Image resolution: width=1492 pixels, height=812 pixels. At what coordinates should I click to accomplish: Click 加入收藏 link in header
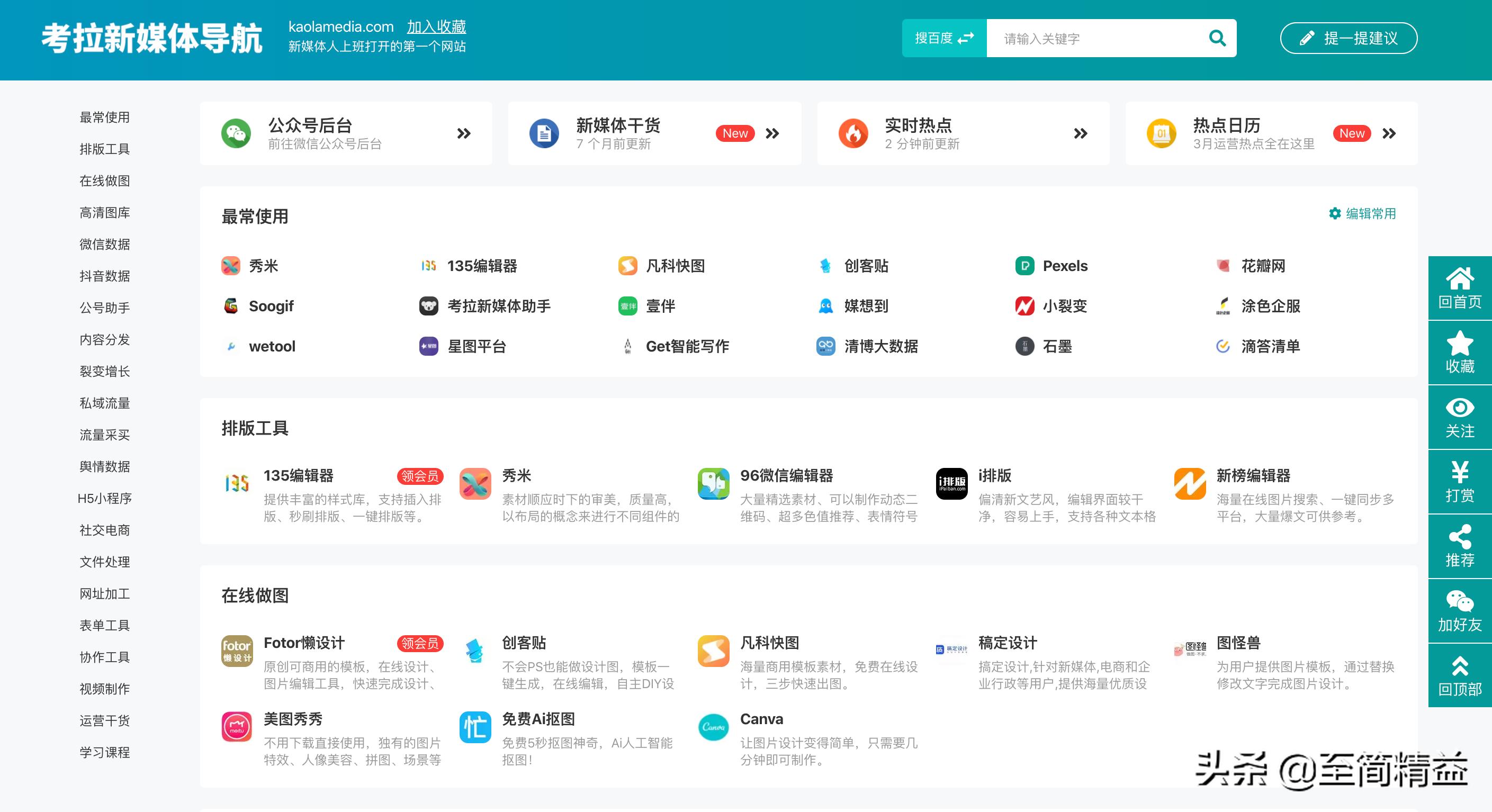(x=436, y=26)
